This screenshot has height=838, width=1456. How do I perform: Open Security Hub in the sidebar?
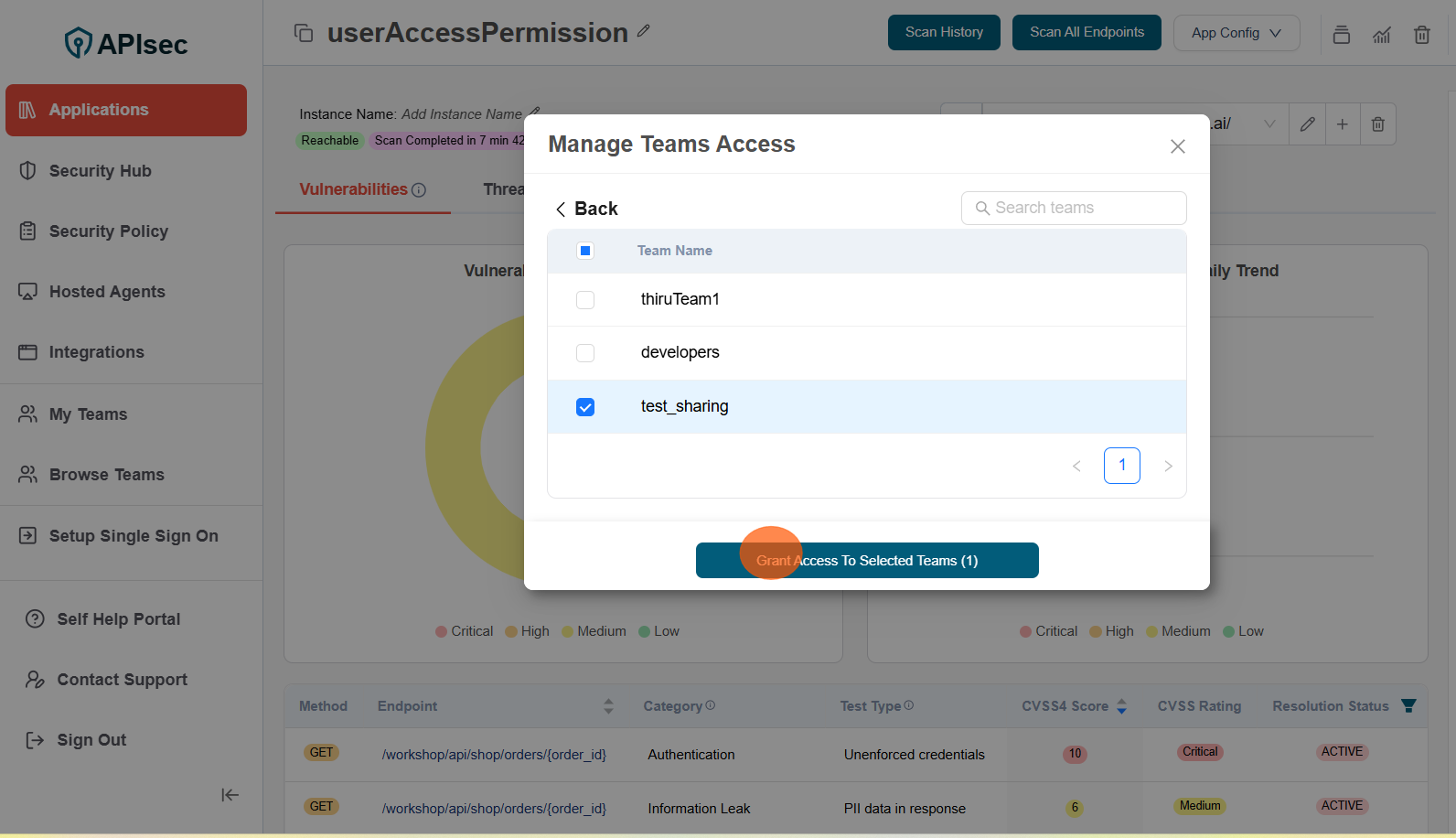(100, 171)
